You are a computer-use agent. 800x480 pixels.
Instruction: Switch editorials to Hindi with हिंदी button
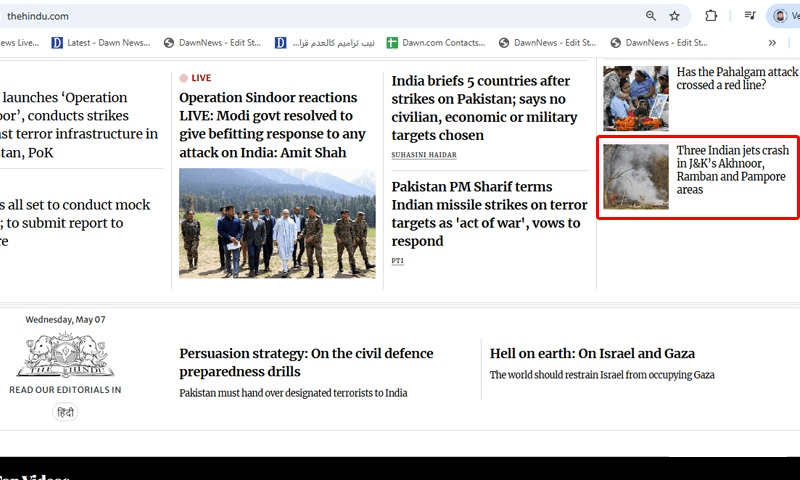click(x=65, y=412)
